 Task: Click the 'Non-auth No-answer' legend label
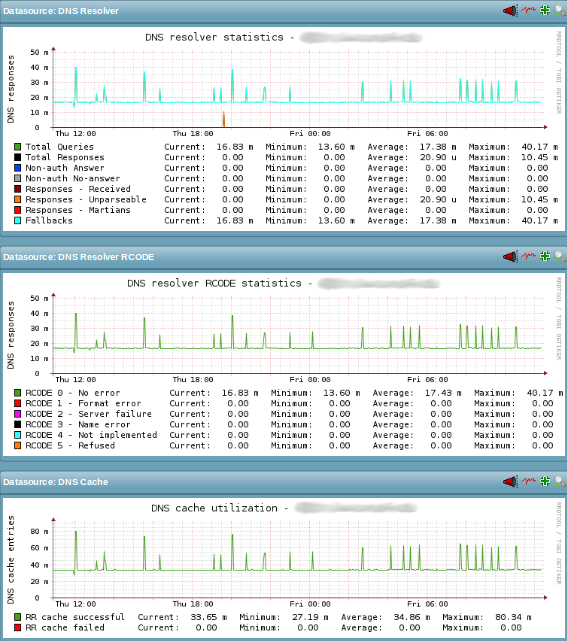point(73,179)
